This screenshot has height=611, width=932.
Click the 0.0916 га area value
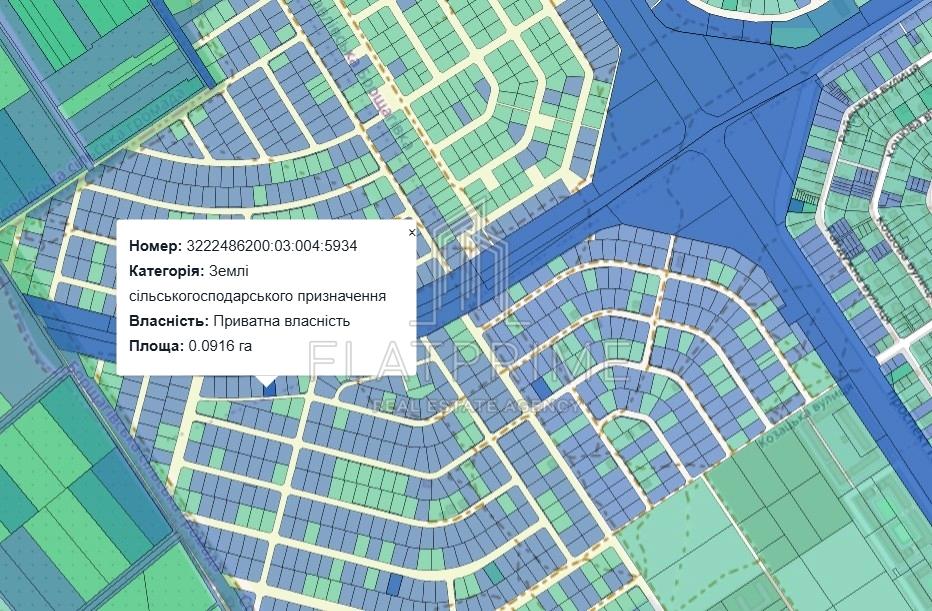[x=219, y=346]
